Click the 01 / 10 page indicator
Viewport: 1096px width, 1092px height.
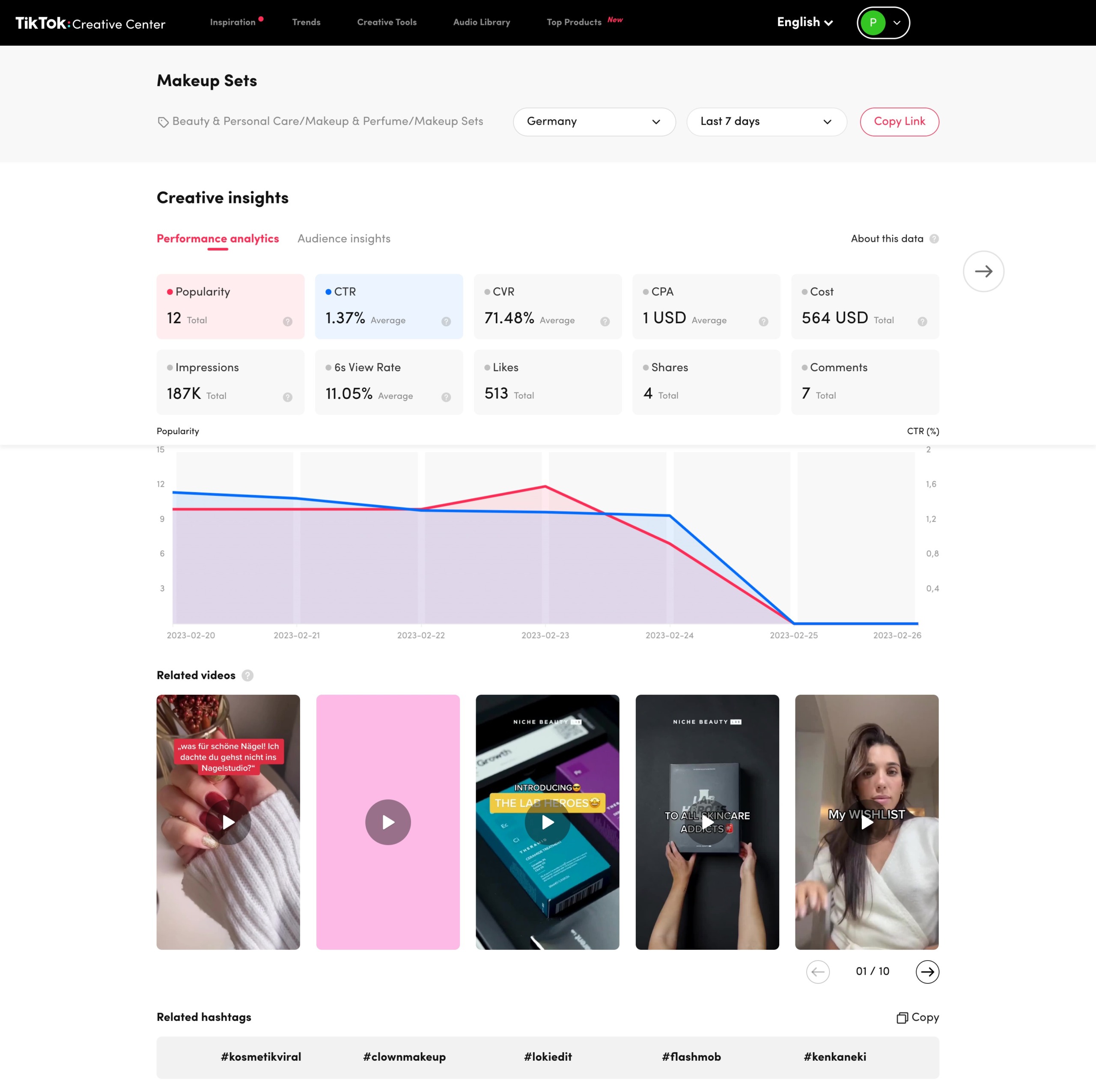873,971
